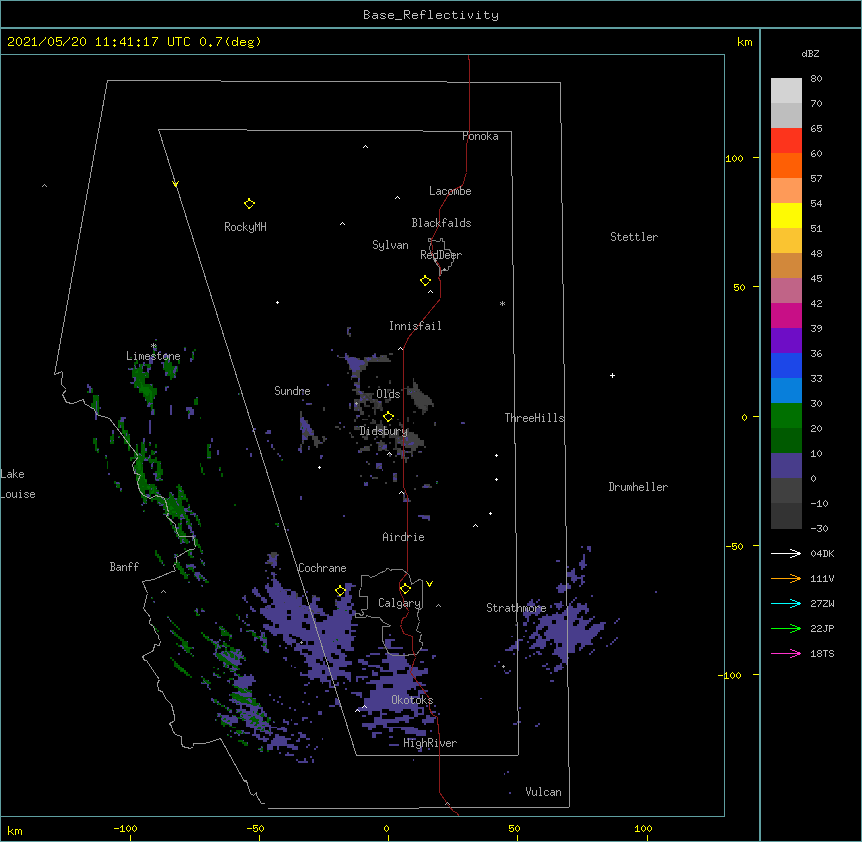
Task: Click the Limestone label
Action: pyautogui.click(x=153, y=356)
